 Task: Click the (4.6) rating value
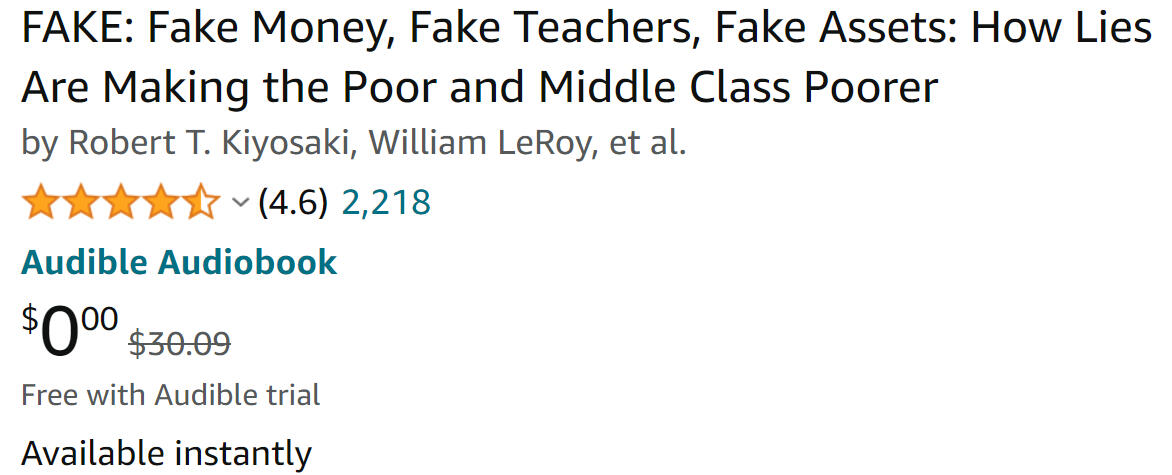pyautogui.click(x=293, y=202)
